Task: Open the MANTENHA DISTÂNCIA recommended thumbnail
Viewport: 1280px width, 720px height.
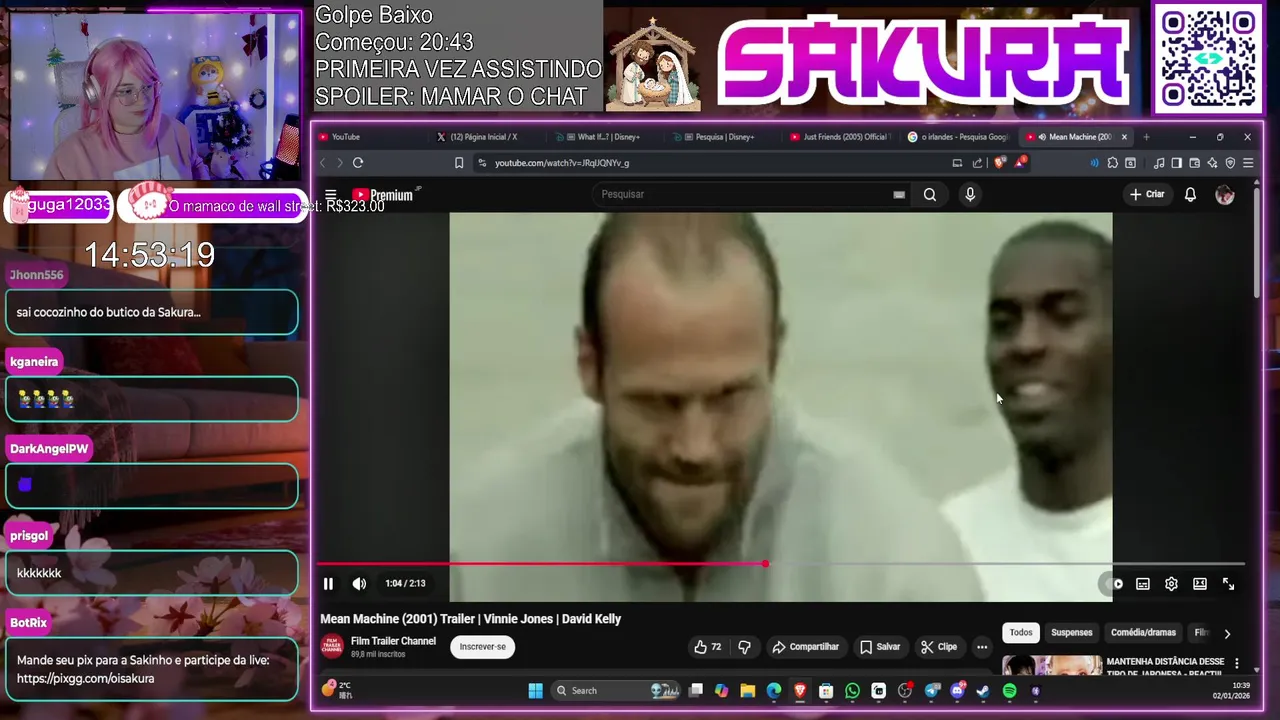Action: point(1052,665)
